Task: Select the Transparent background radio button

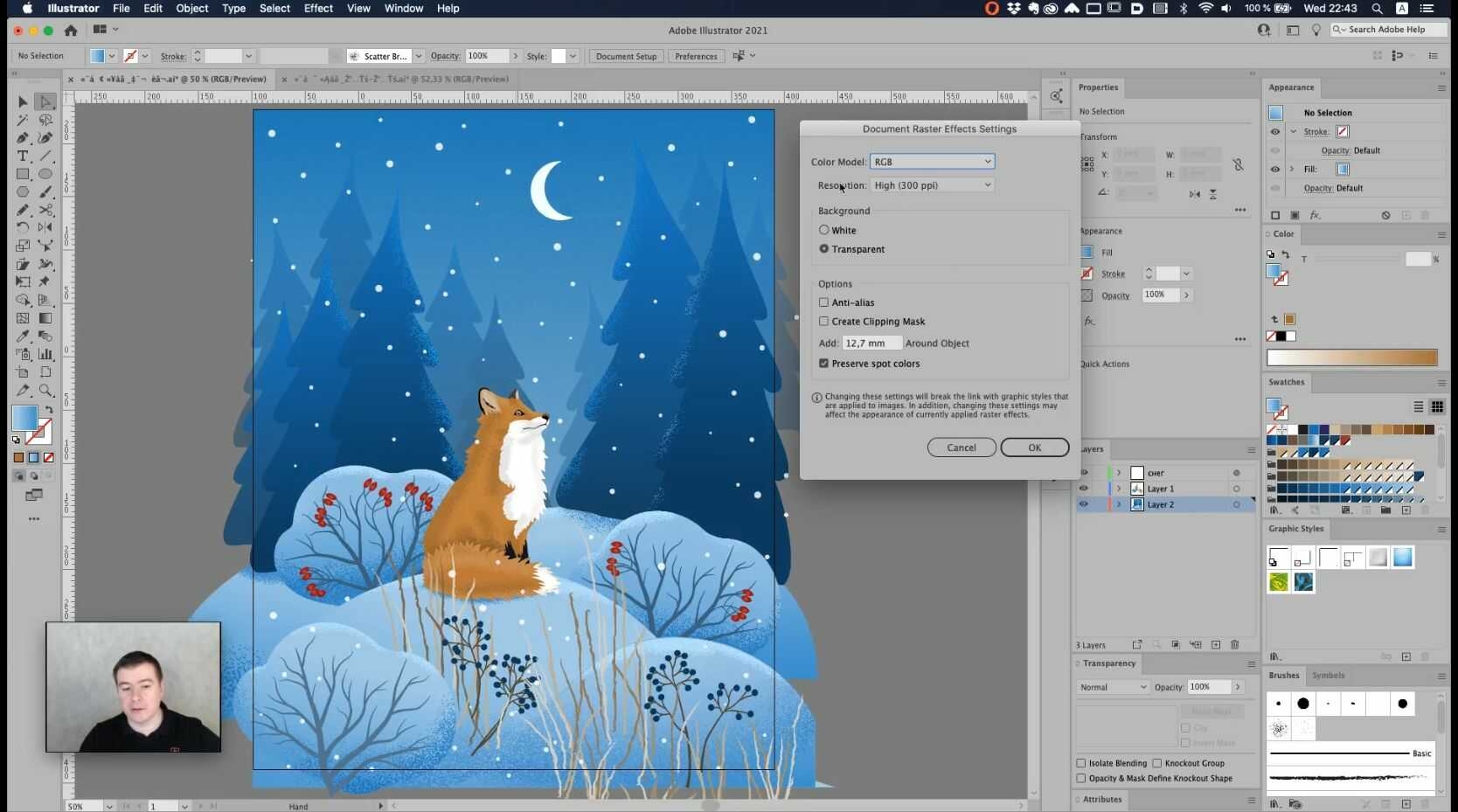Action: tap(823, 249)
